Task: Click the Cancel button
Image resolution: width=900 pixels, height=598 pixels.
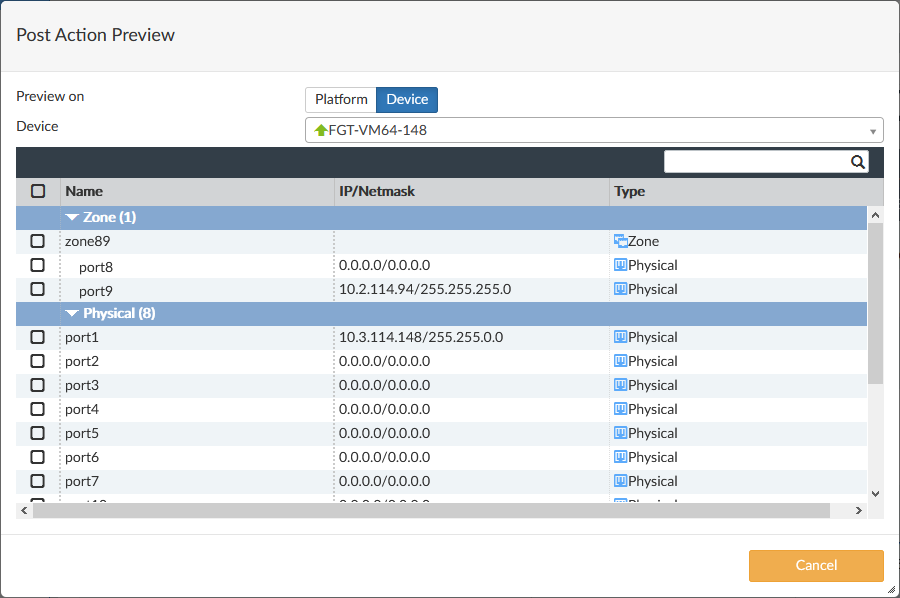Action: click(816, 565)
